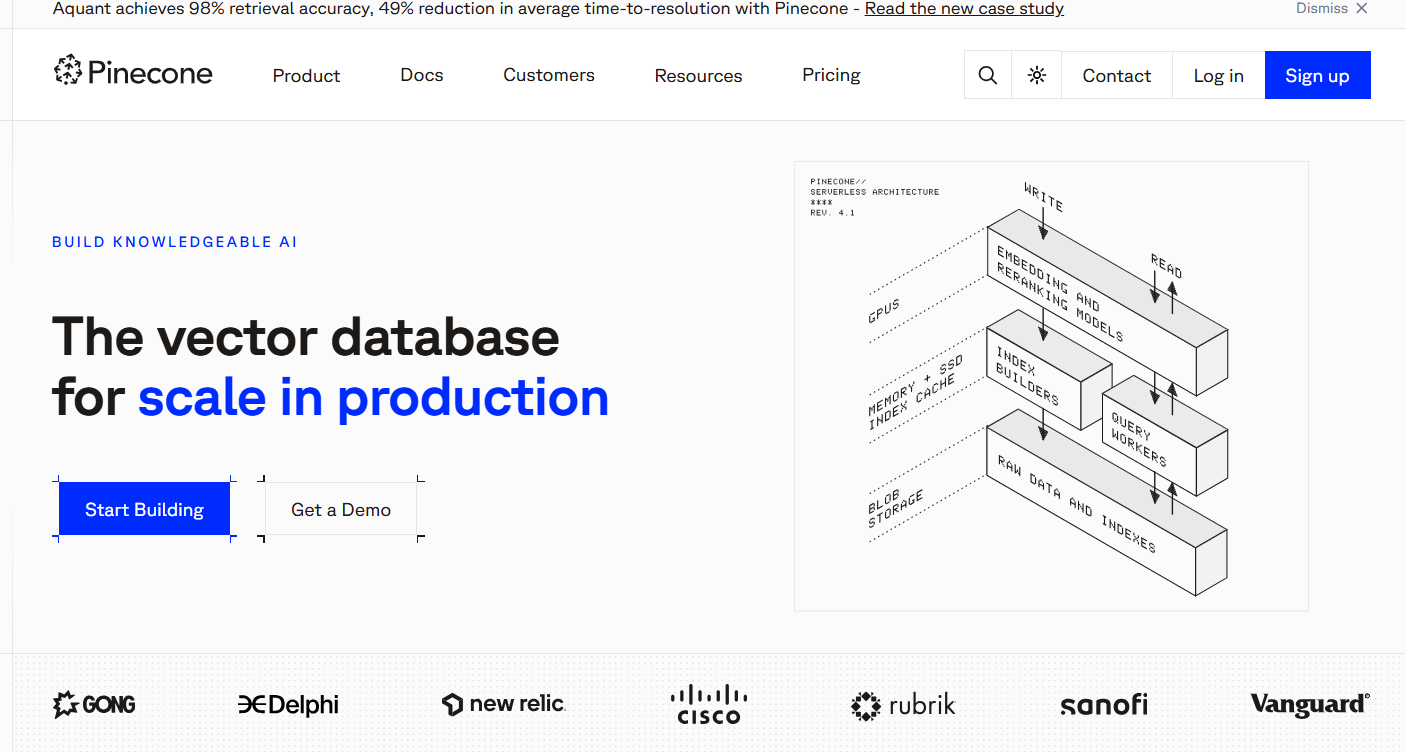Click the Get a Demo button
This screenshot has width=1405, height=752.
click(341, 509)
